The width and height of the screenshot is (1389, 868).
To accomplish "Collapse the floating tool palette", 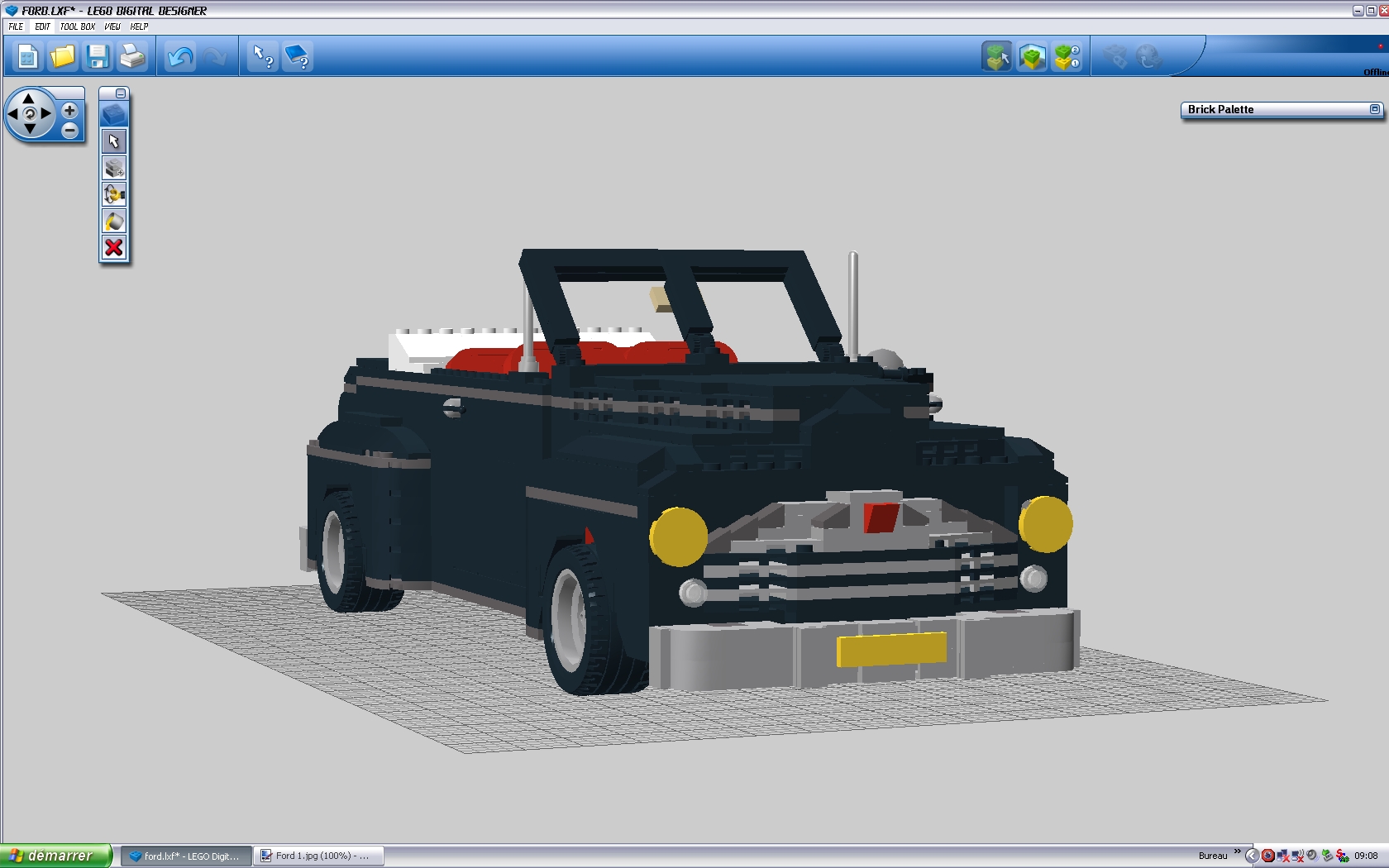I will pyautogui.click(x=122, y=92).
